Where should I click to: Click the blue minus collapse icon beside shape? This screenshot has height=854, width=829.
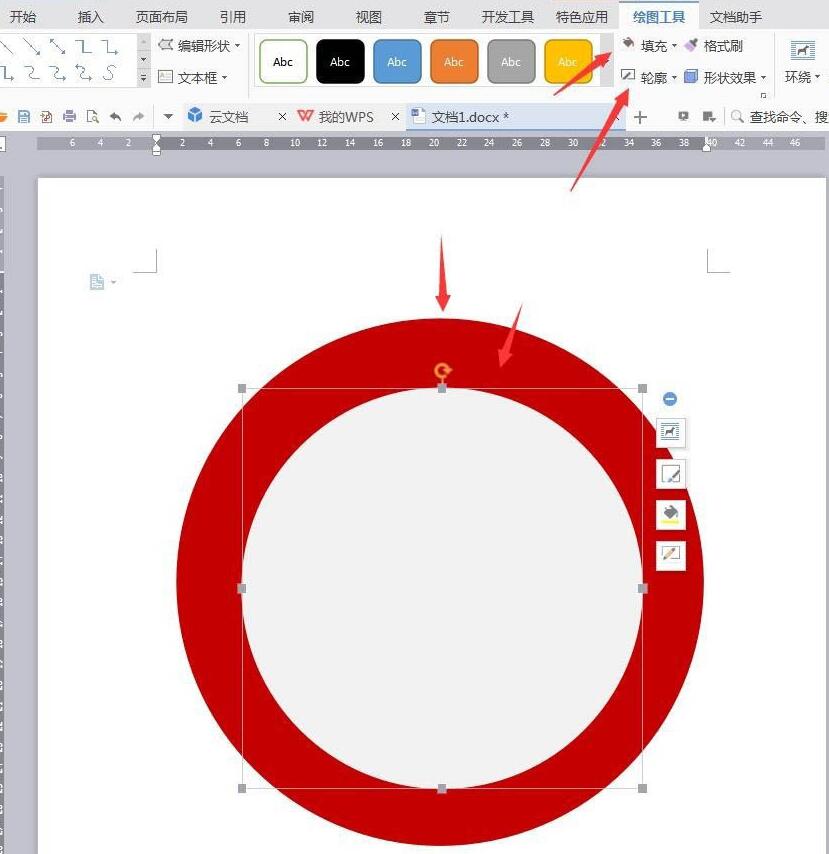point(670,399)
